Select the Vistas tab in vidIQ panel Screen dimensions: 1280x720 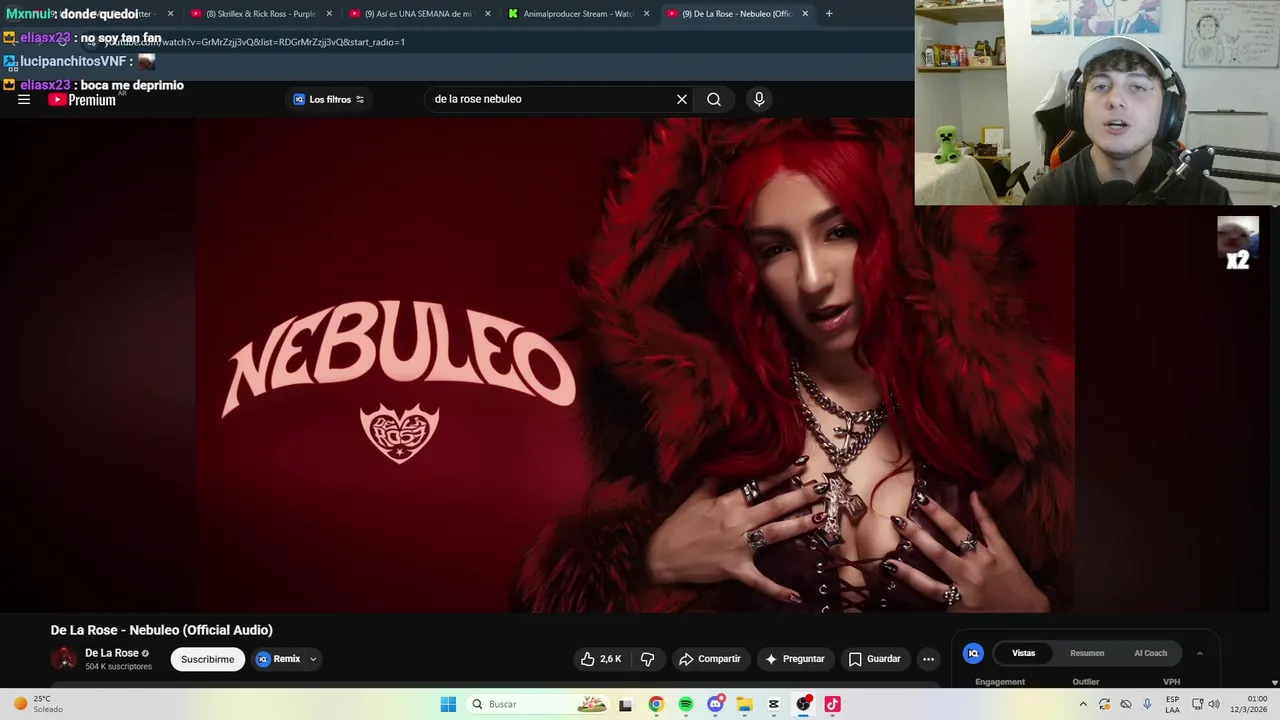1024,653
